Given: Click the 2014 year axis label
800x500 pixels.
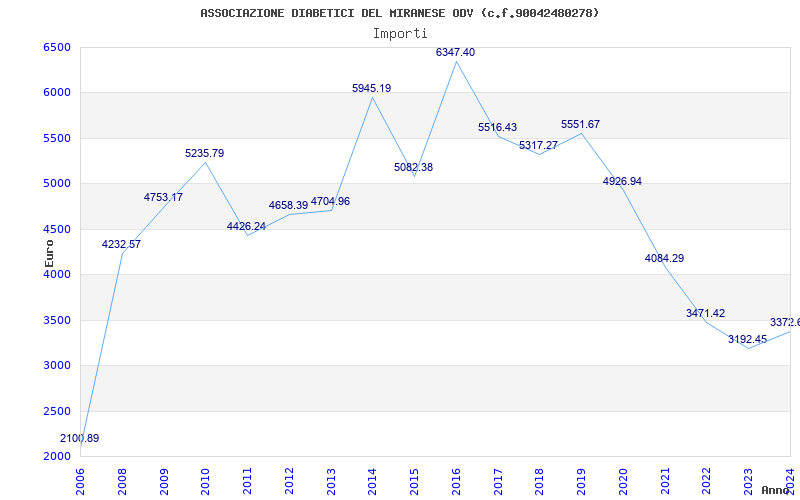Looking at the screenshot, I should (x=373, y=482).
